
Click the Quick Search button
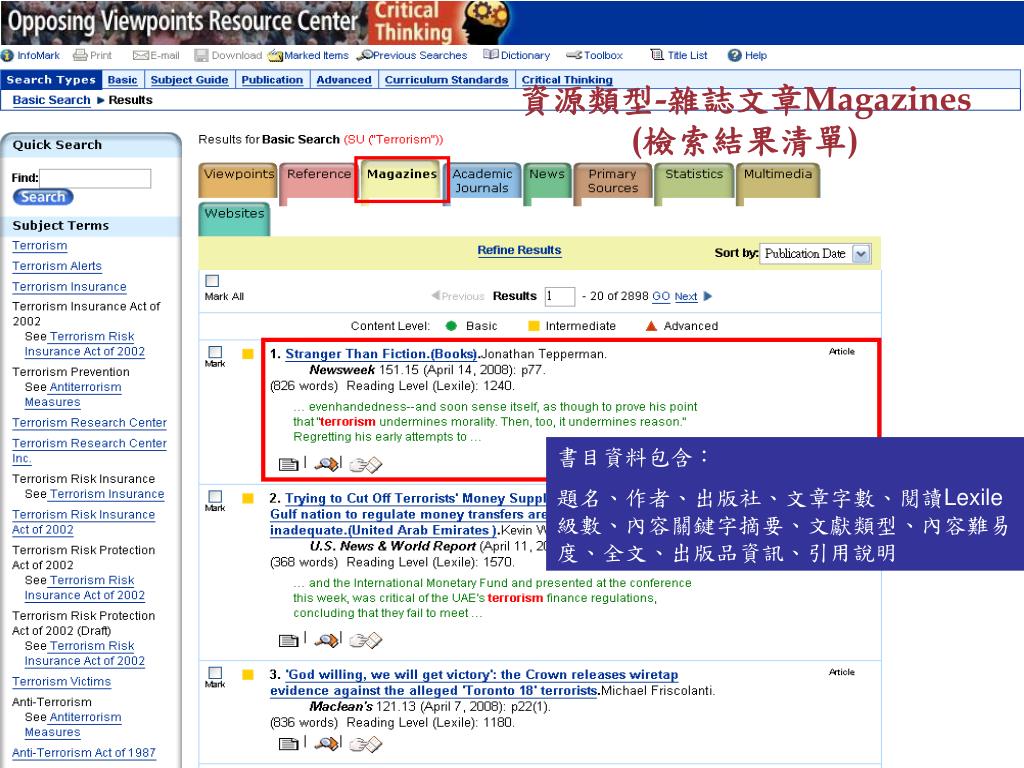[43, 197]
